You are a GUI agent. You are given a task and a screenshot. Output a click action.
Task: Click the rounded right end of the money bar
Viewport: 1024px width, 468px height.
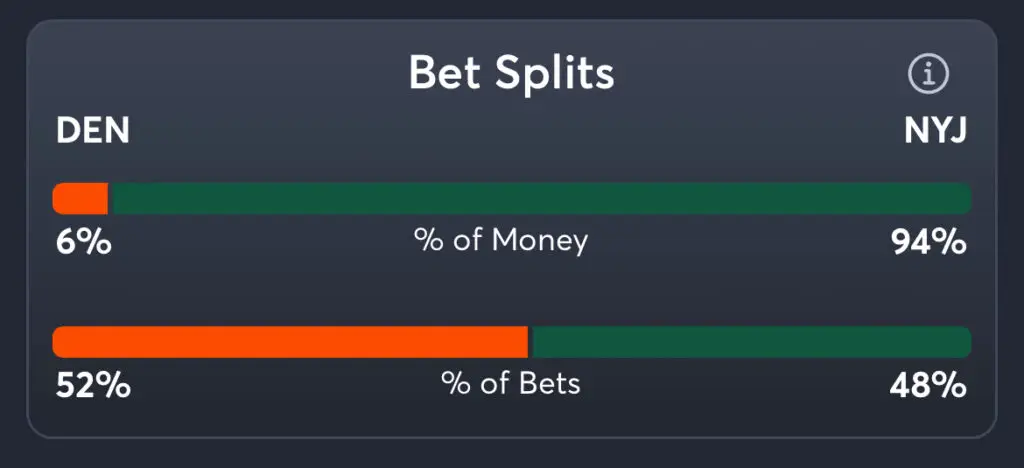[x=965, y=198]
